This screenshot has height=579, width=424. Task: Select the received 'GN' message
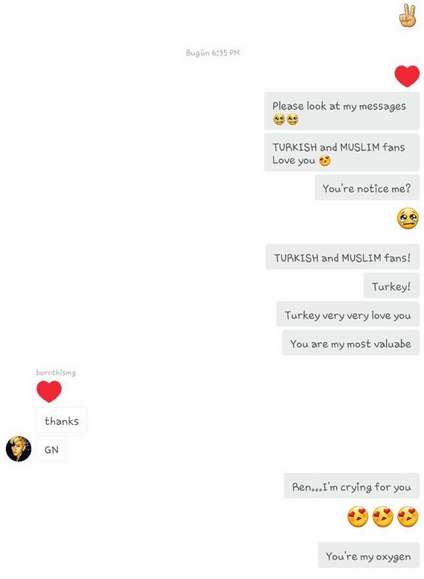point(52,449)
